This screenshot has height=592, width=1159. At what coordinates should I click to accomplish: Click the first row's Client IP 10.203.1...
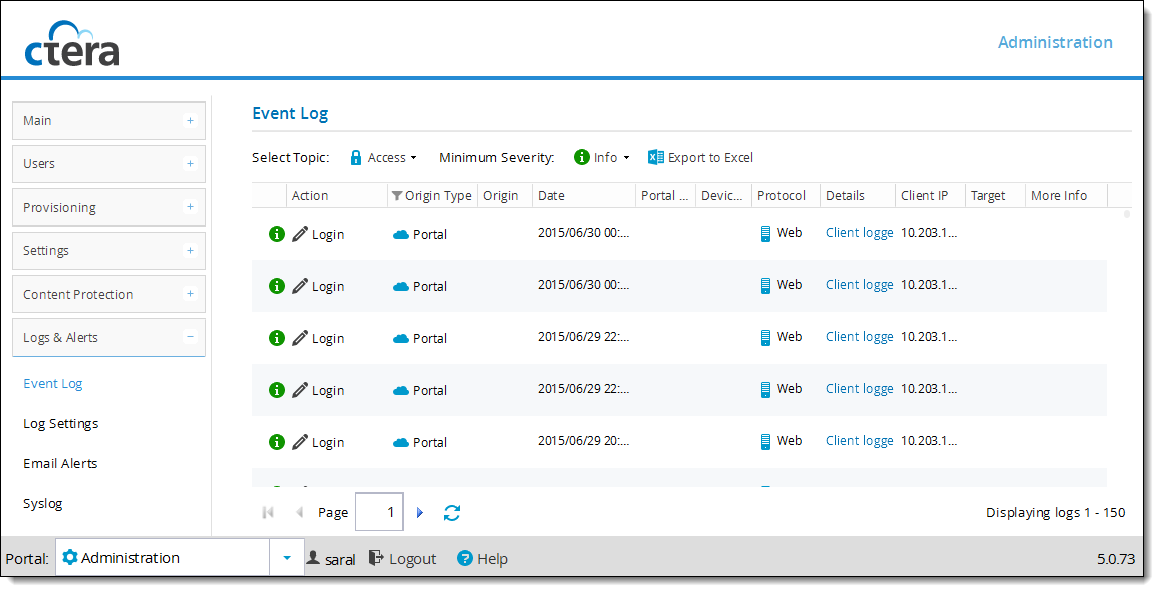929,233
